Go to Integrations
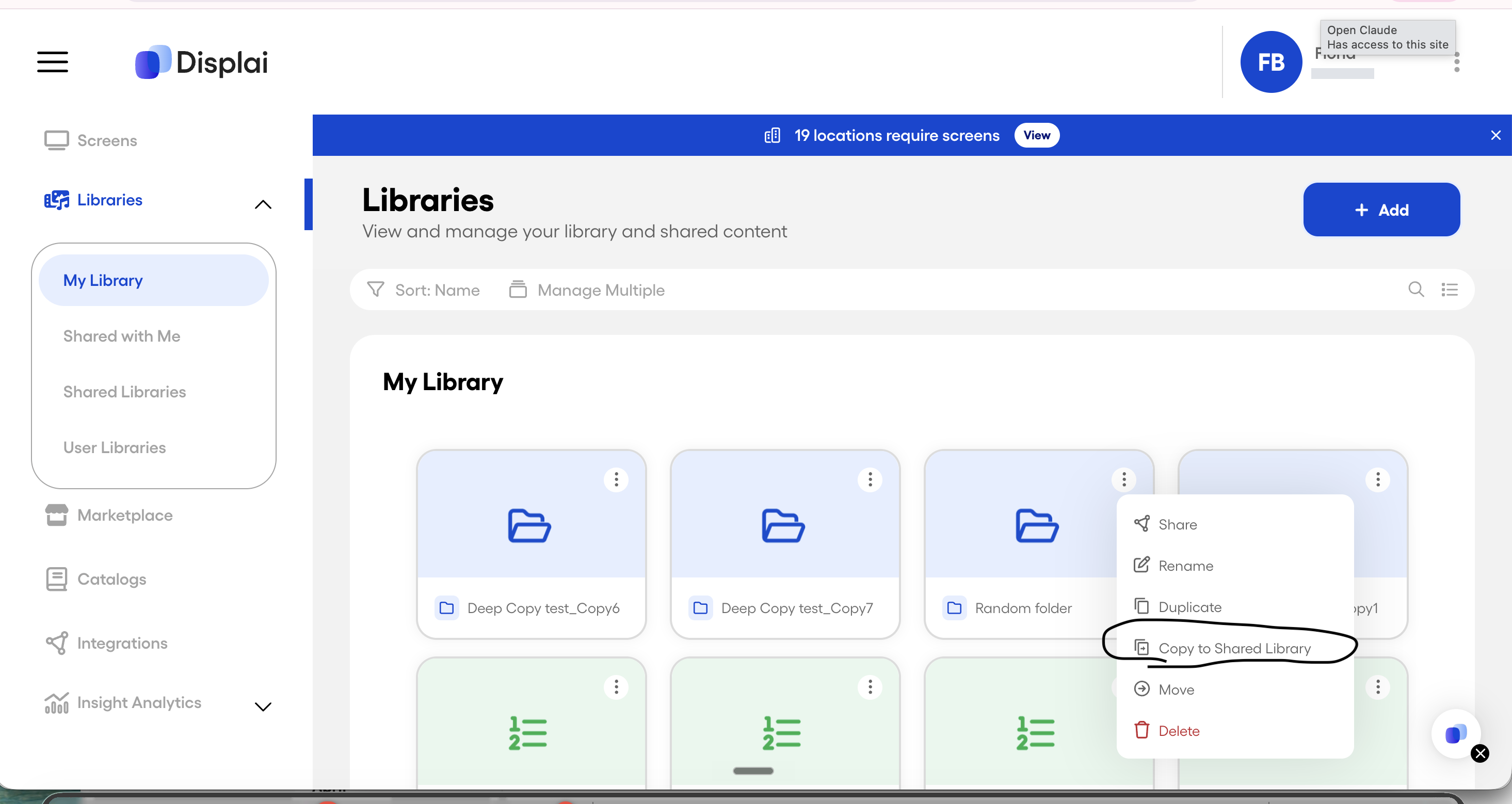Image resolution: width=1512 pixels, height=804 pixels. [122, 643]
